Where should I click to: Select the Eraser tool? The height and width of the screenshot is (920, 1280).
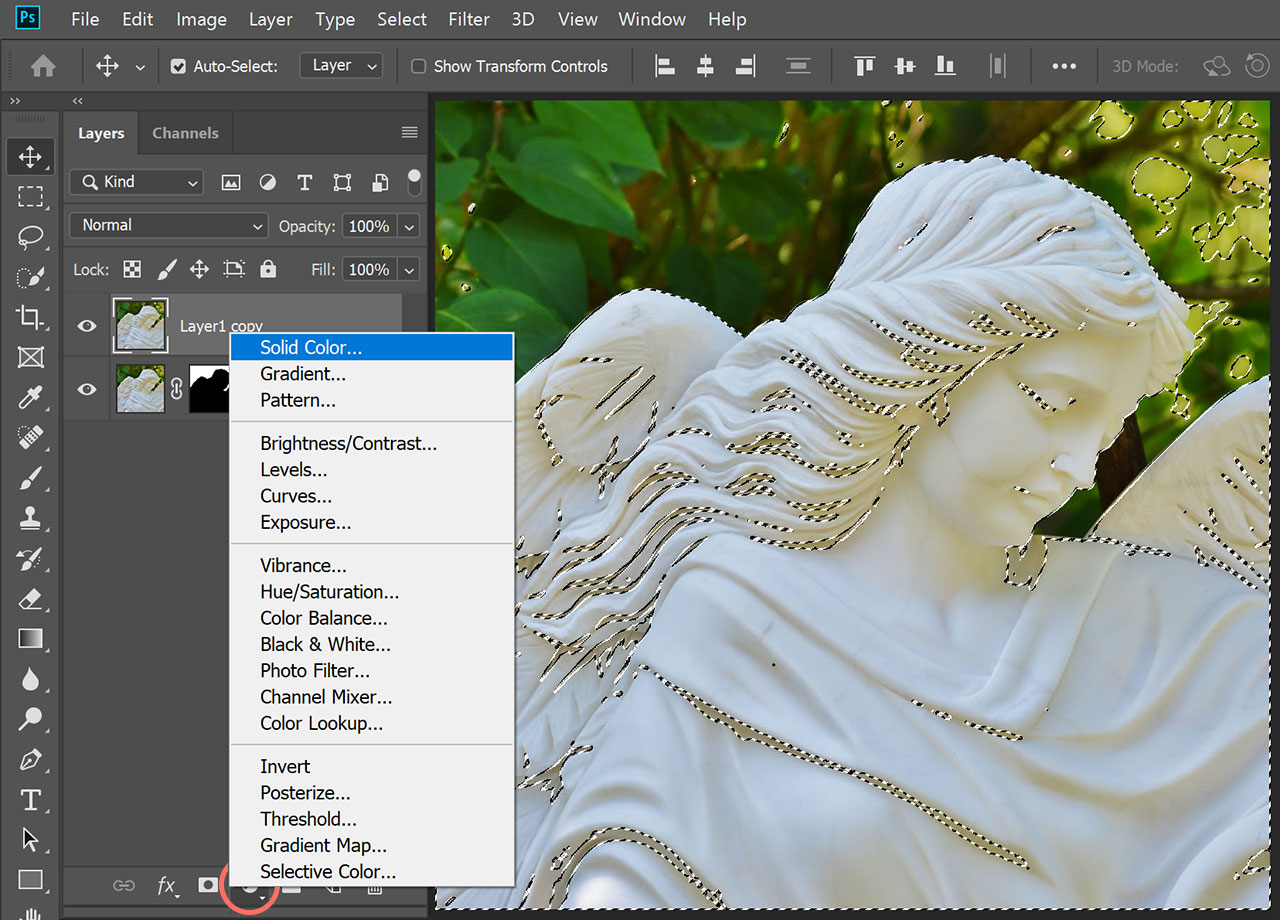coord(30,599)
